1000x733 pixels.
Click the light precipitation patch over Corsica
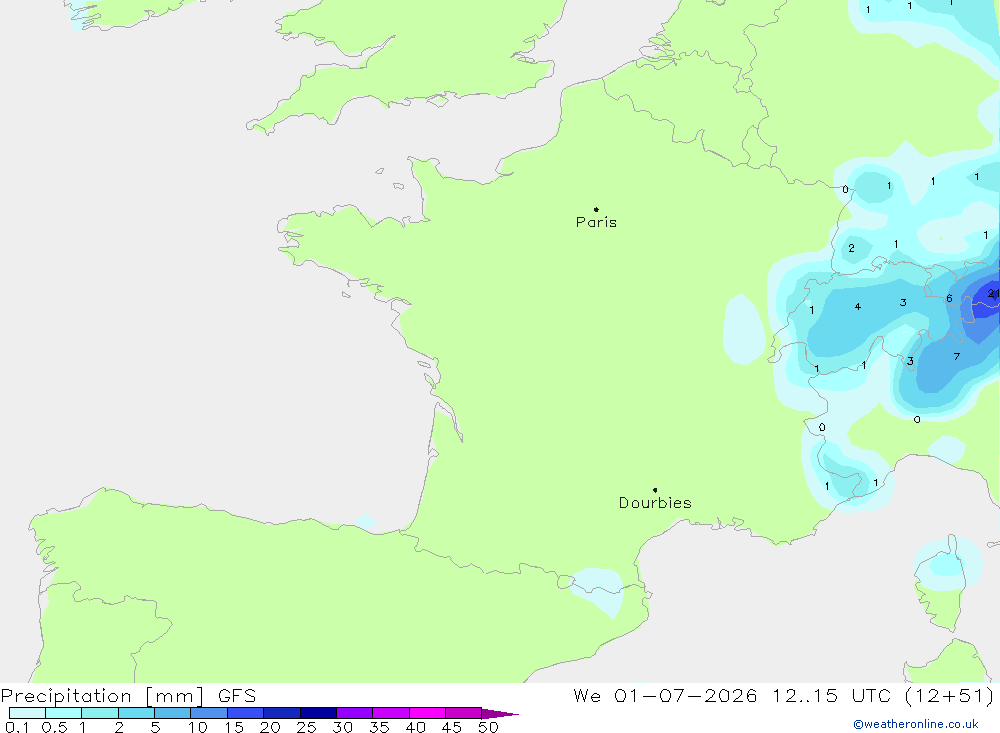[947, 564]
